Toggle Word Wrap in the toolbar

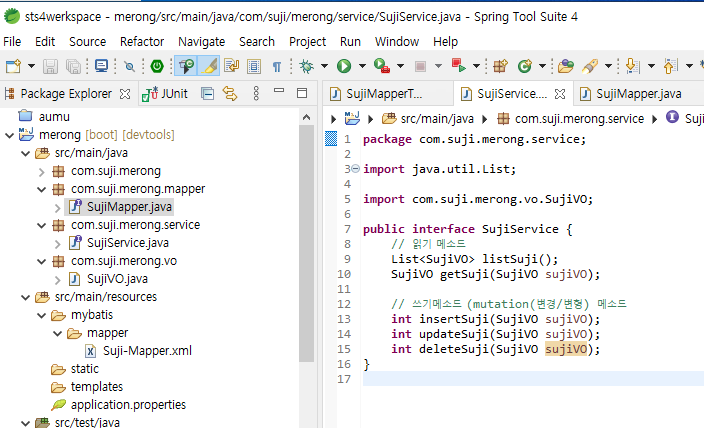pos(232,66)
